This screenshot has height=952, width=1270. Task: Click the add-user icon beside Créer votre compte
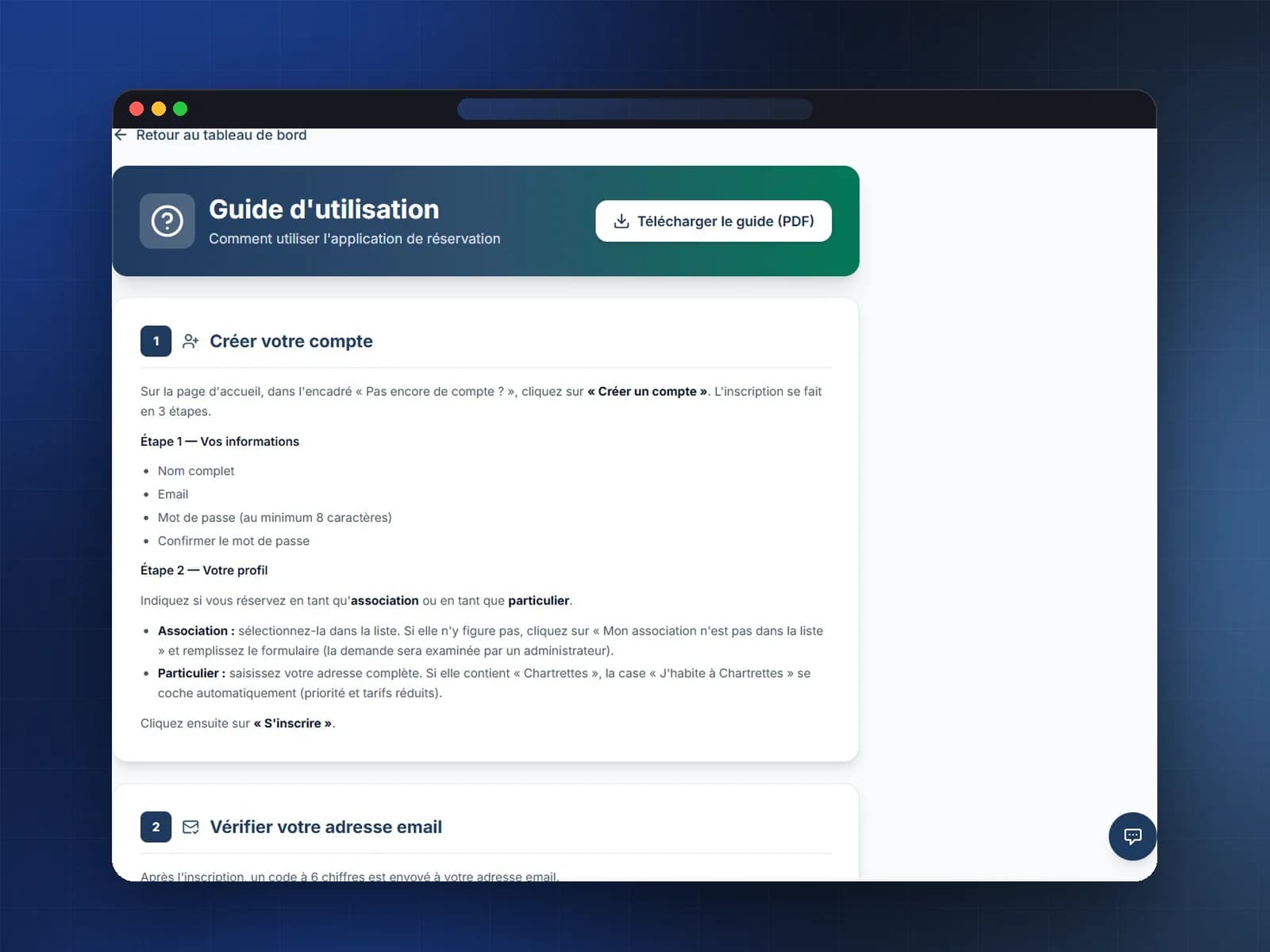(x=190, y=341)
